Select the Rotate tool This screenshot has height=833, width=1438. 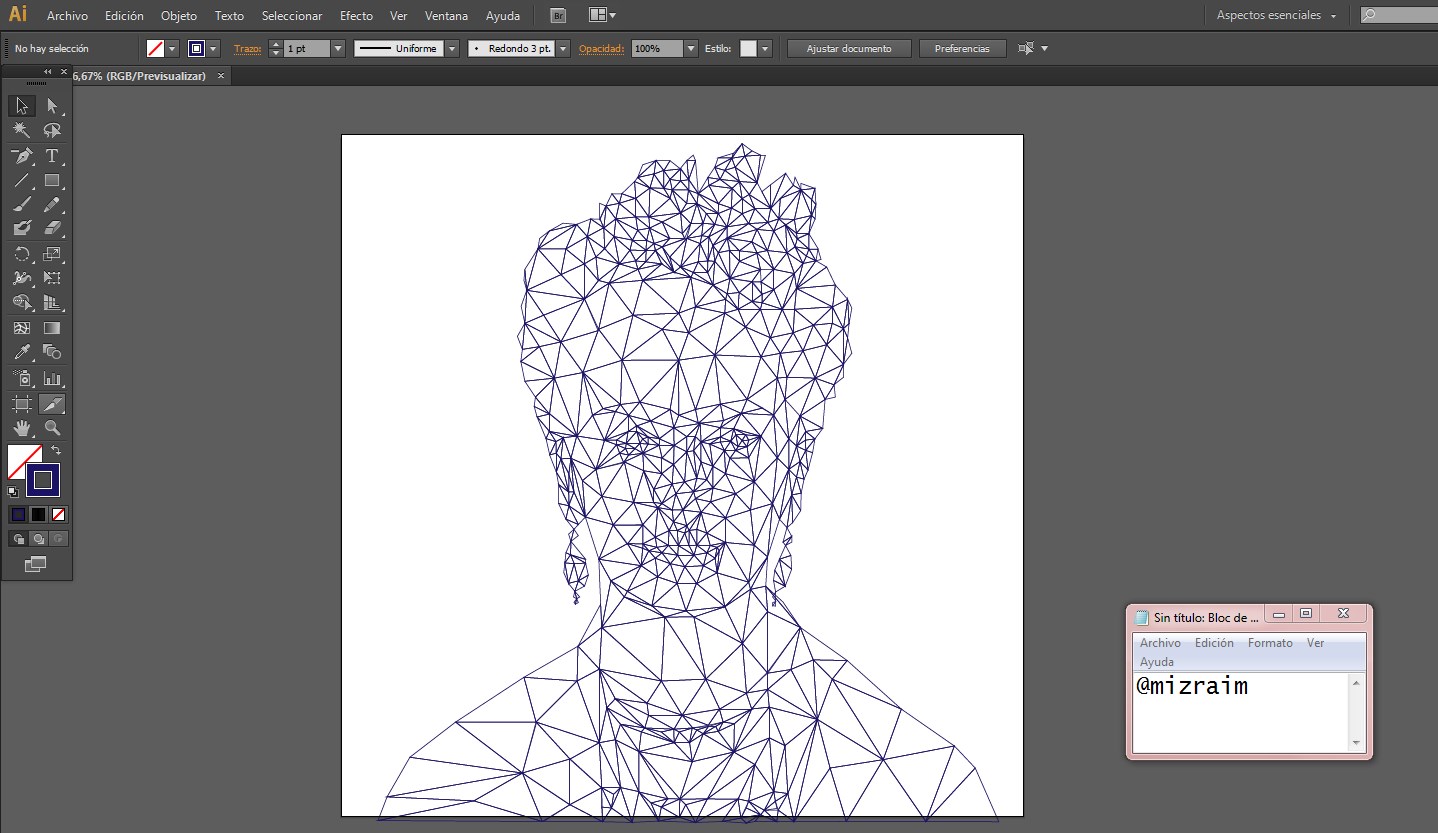click(x=22, y=254)
